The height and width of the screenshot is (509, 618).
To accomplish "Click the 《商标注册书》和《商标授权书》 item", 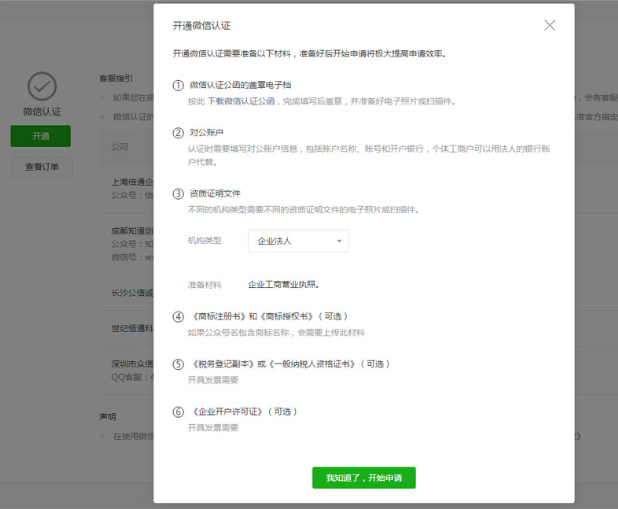I will (x=270, y=316).
